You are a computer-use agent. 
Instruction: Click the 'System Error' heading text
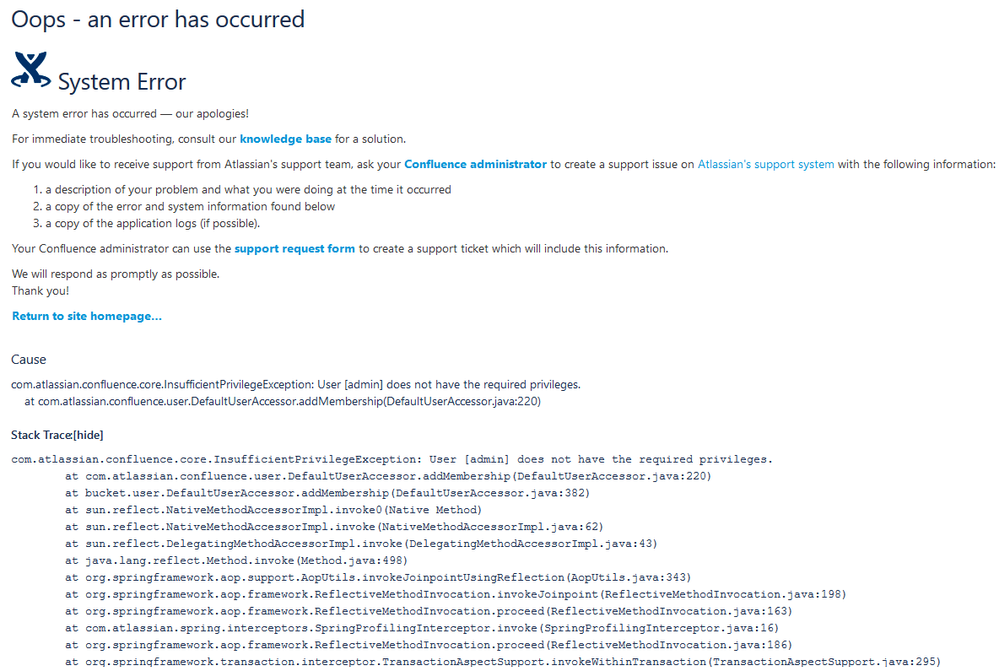pyautogui.click(x=122, y=82)
